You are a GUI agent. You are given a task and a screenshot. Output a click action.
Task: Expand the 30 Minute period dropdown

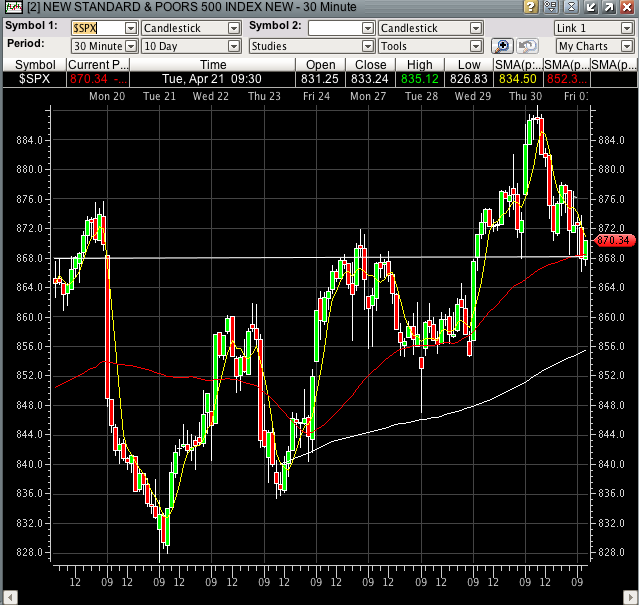pos(131,46)
